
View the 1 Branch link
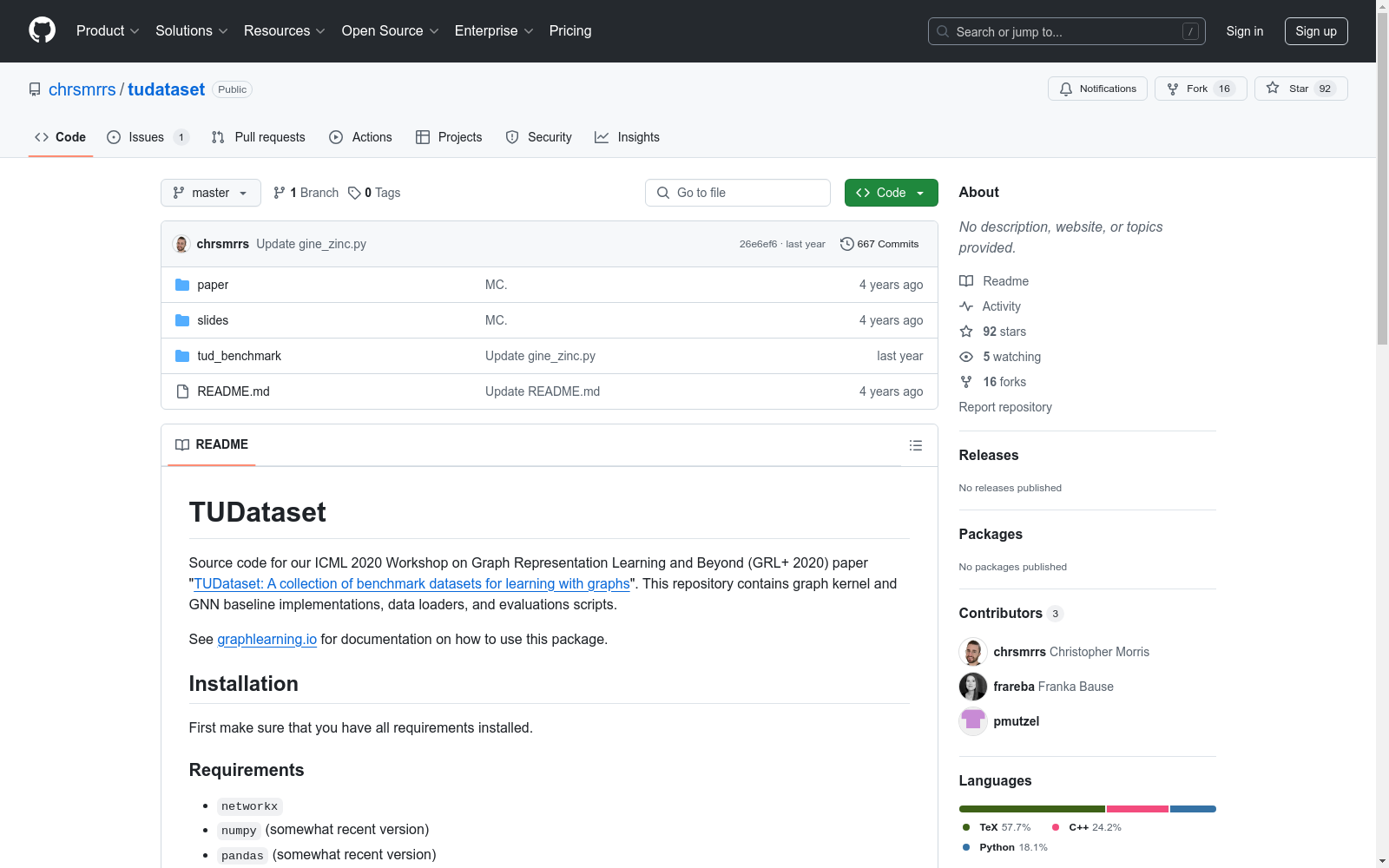[x=306, y=193]
